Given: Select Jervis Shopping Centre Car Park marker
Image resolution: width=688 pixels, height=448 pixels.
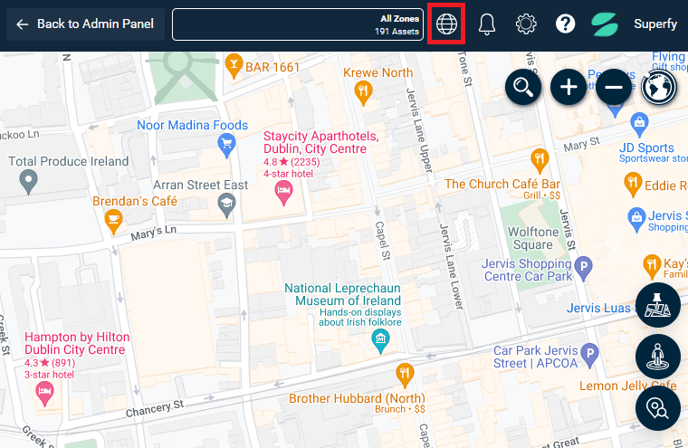Looking at the screenshot, I should (x=584, y=268).
